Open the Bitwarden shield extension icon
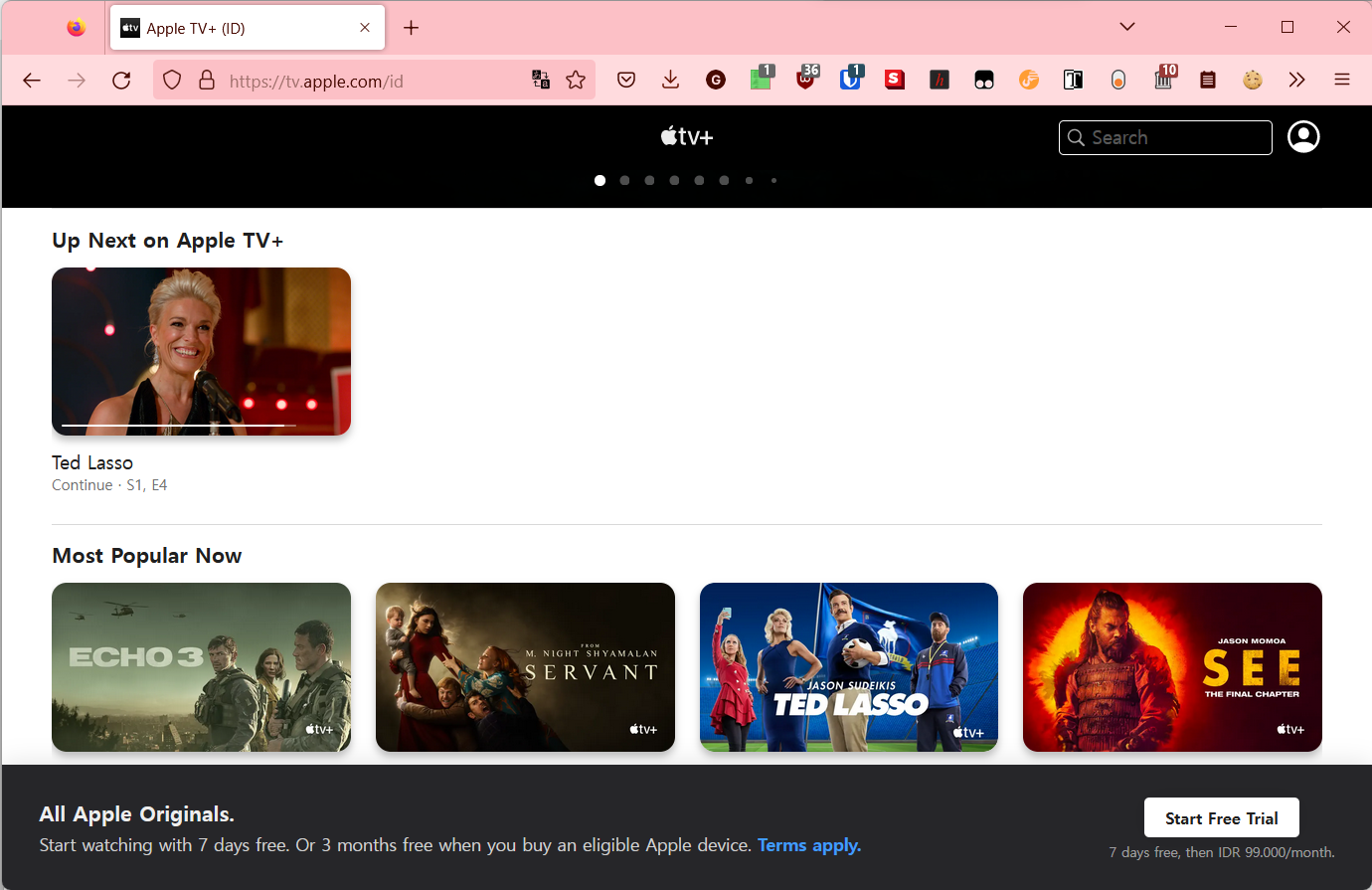 851,79
